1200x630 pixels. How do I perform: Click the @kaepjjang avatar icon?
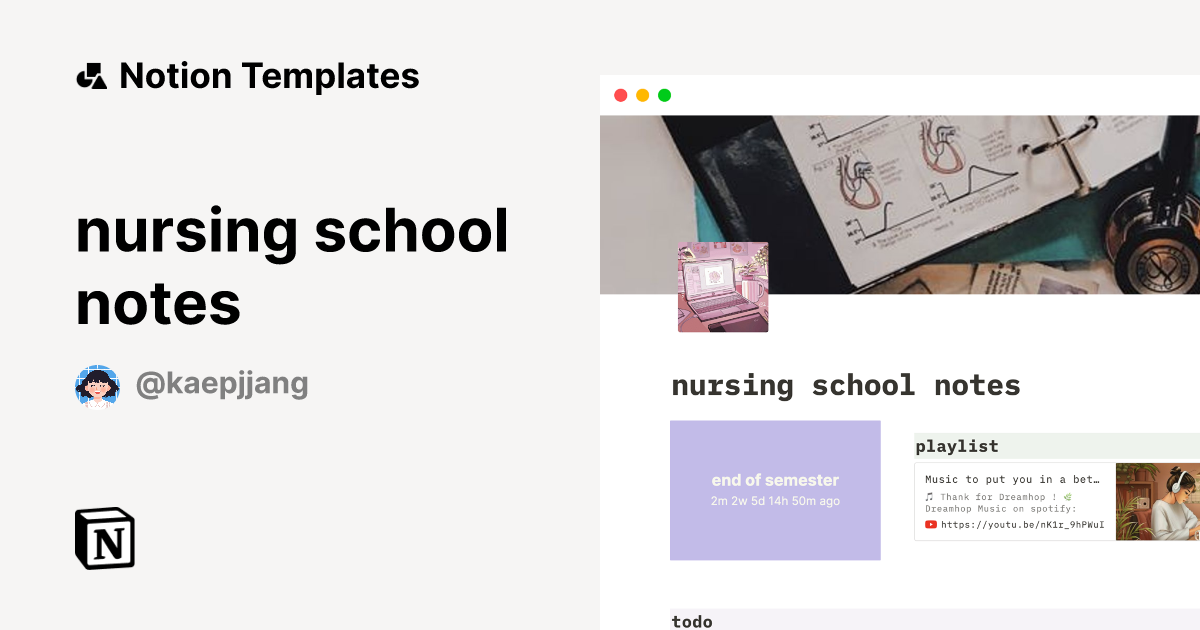click(97, 383)
